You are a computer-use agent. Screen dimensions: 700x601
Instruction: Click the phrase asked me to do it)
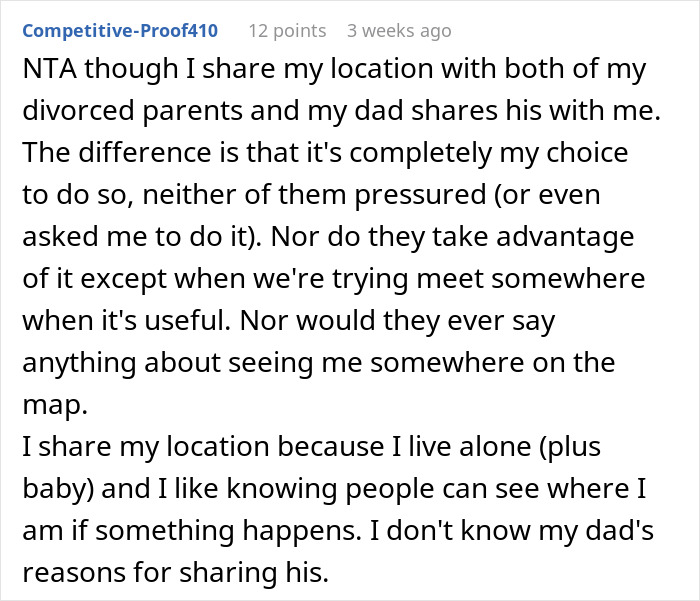point(142,237)
